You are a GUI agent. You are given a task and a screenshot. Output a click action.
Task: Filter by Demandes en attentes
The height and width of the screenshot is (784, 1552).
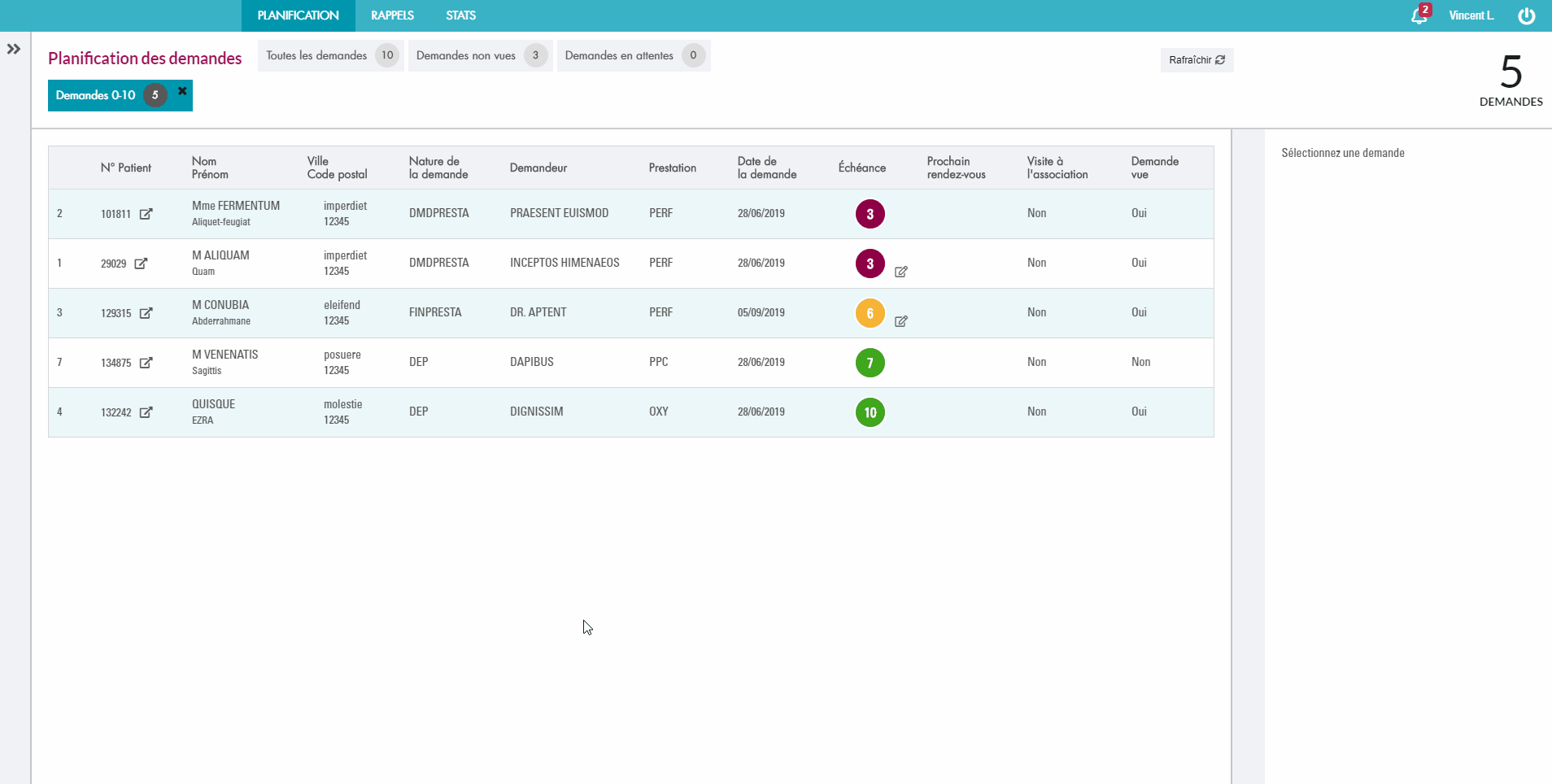tap(633, 55)
